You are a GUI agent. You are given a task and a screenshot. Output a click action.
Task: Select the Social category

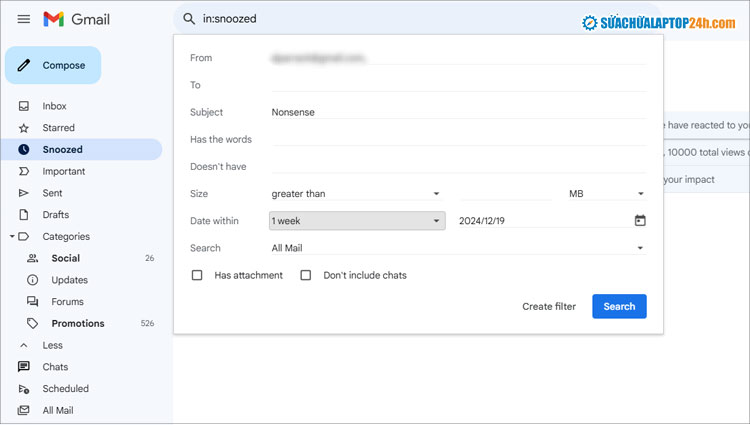point(65,258)
